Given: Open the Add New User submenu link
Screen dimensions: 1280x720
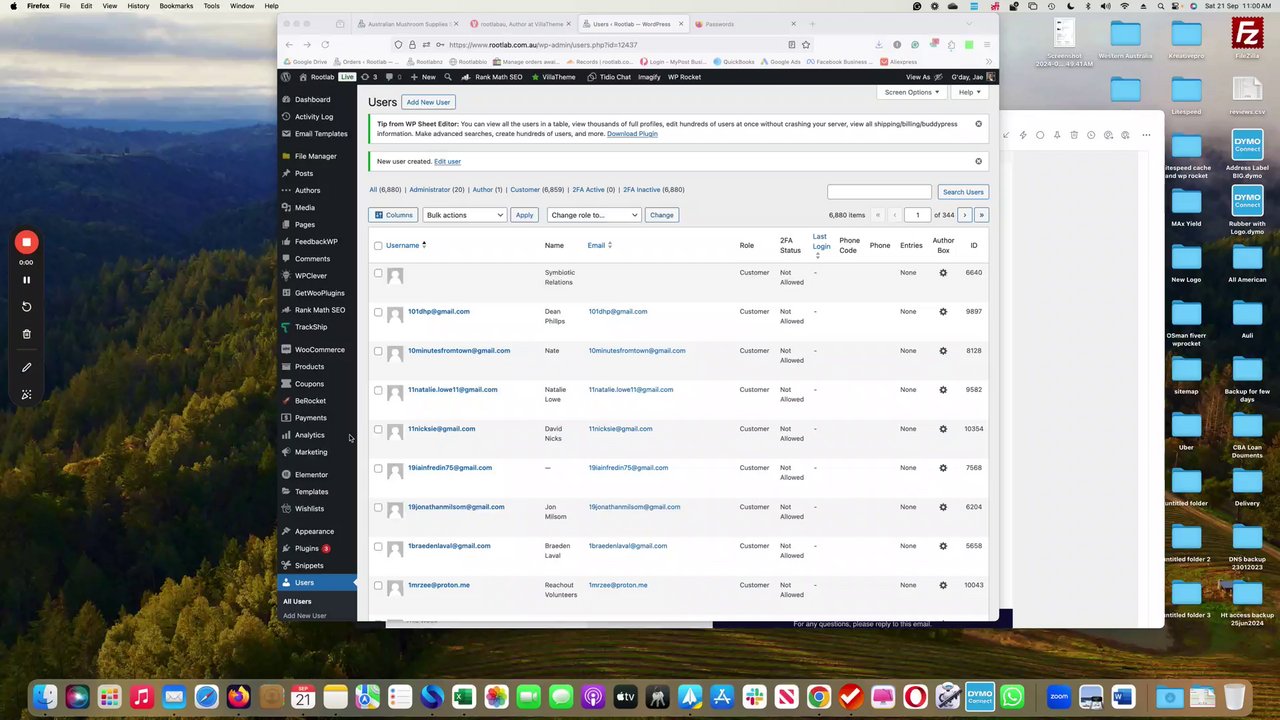Looking at the screenshot, I should point(304,616).
